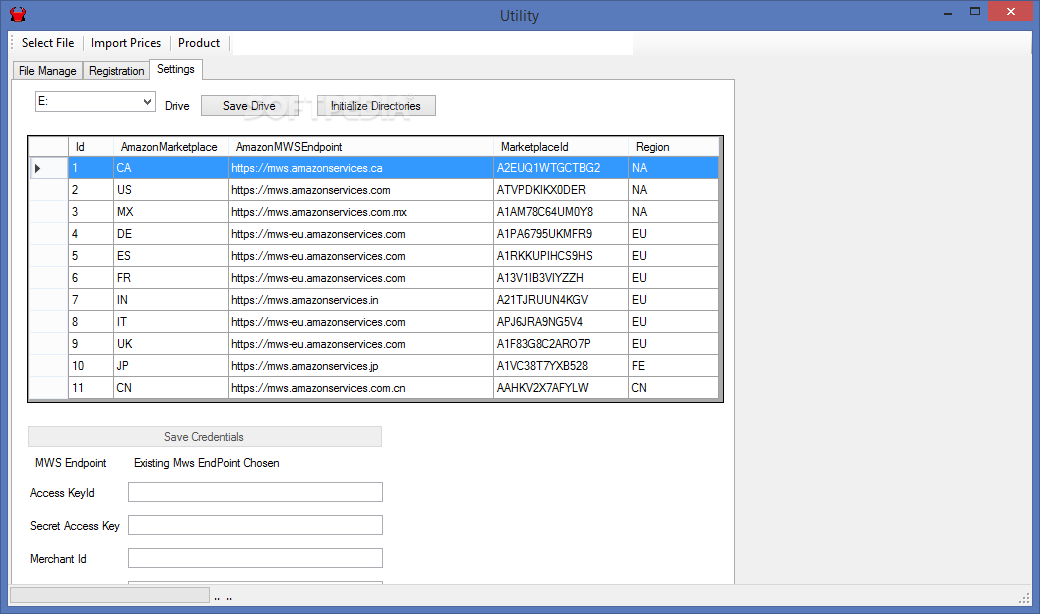Sort by the Id column header
The height and width of the screenshot is (614, 1040).
click(x=91, y=147)
